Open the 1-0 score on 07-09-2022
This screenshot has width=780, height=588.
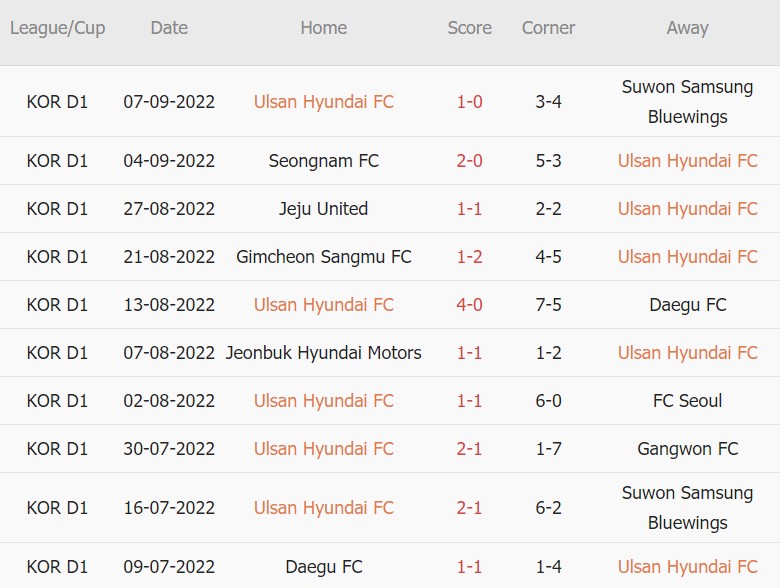coord(469,101)
